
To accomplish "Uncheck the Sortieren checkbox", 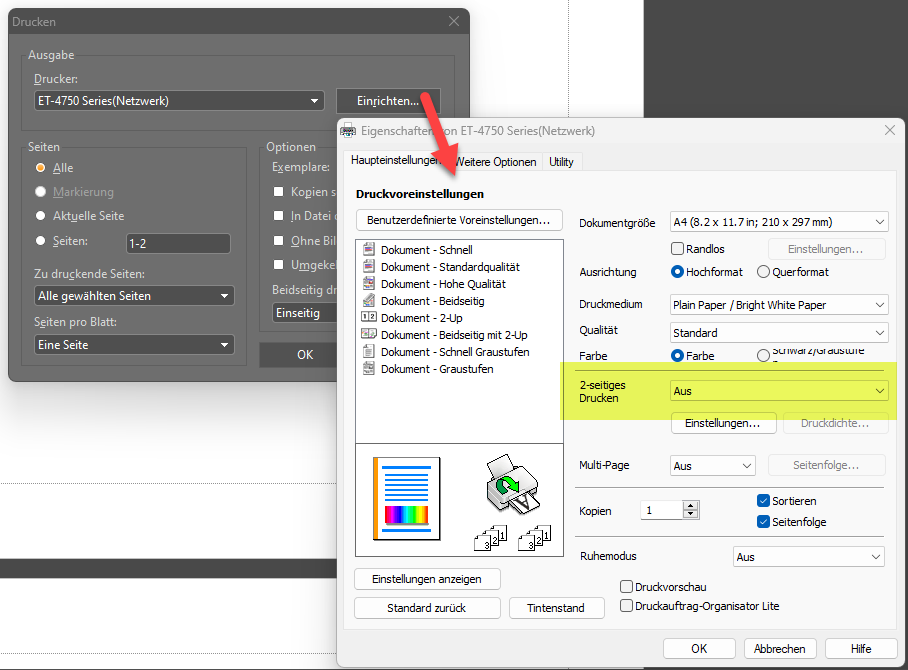I will (x=764, y=501).
